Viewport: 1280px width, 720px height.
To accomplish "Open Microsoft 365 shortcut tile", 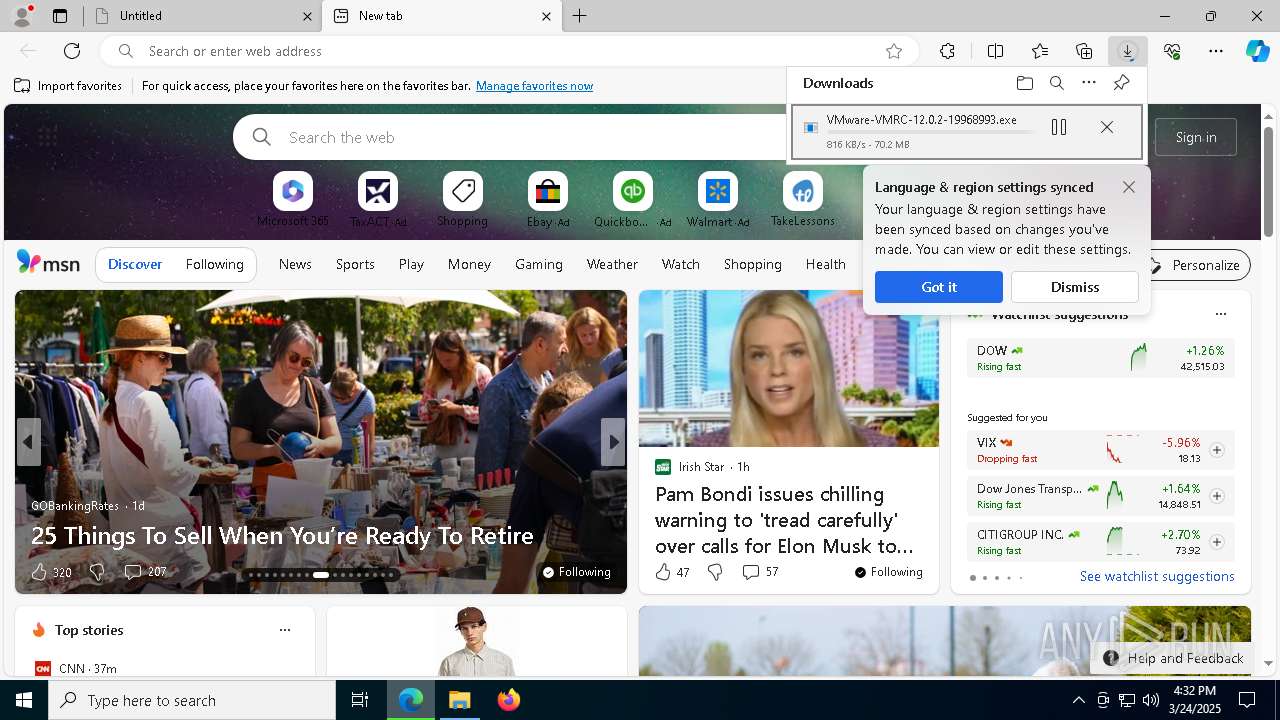I will point(292,199).
